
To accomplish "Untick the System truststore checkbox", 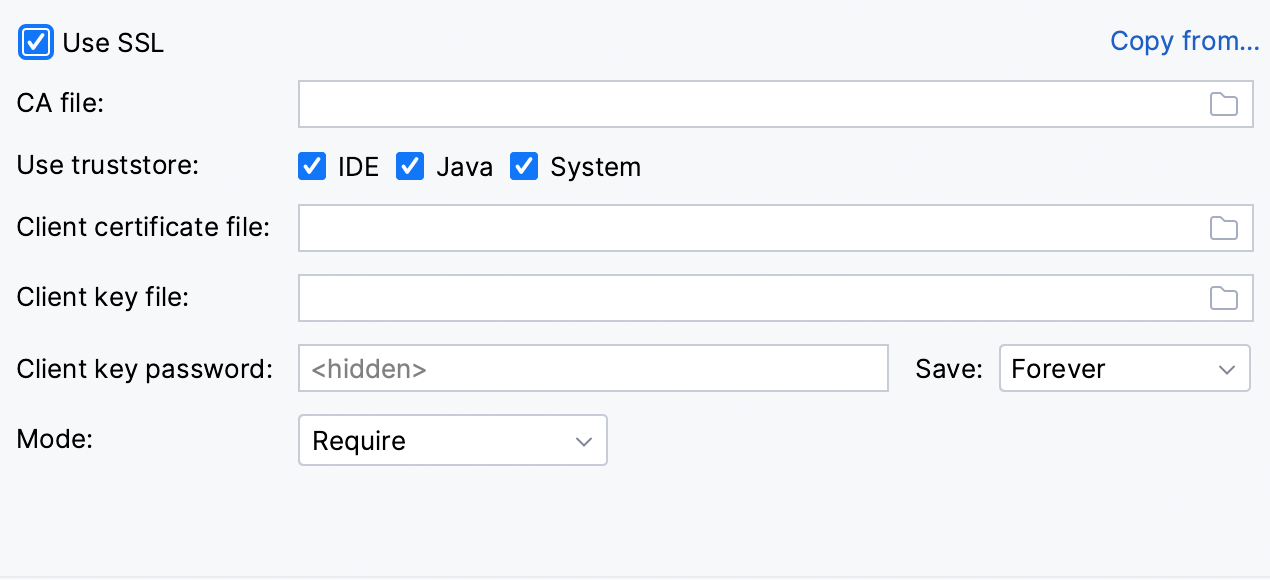I will (x=525, y=166).
